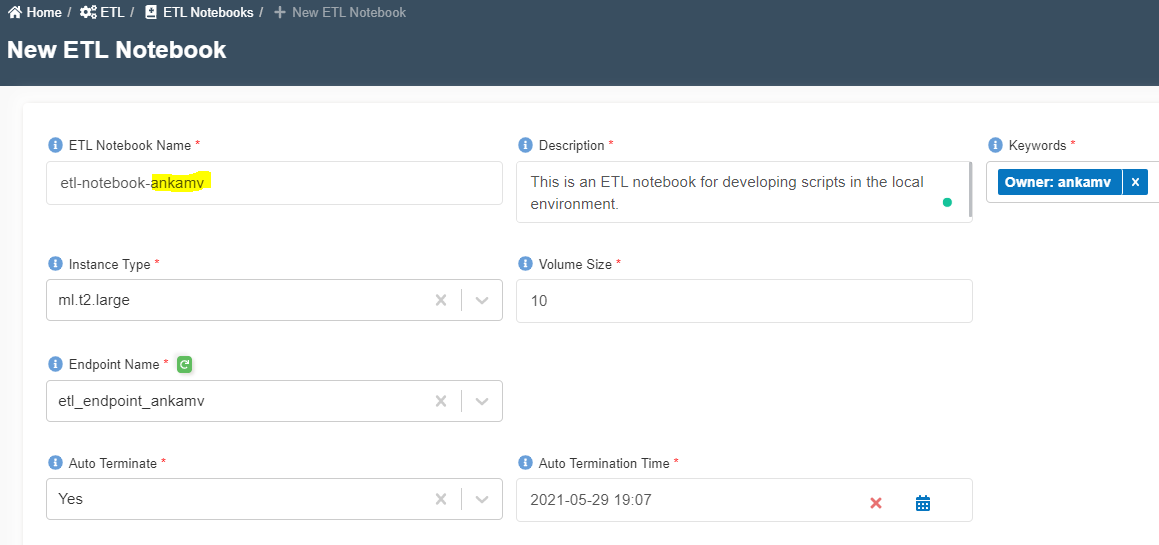Click inside the Description text area

point(743,192)
